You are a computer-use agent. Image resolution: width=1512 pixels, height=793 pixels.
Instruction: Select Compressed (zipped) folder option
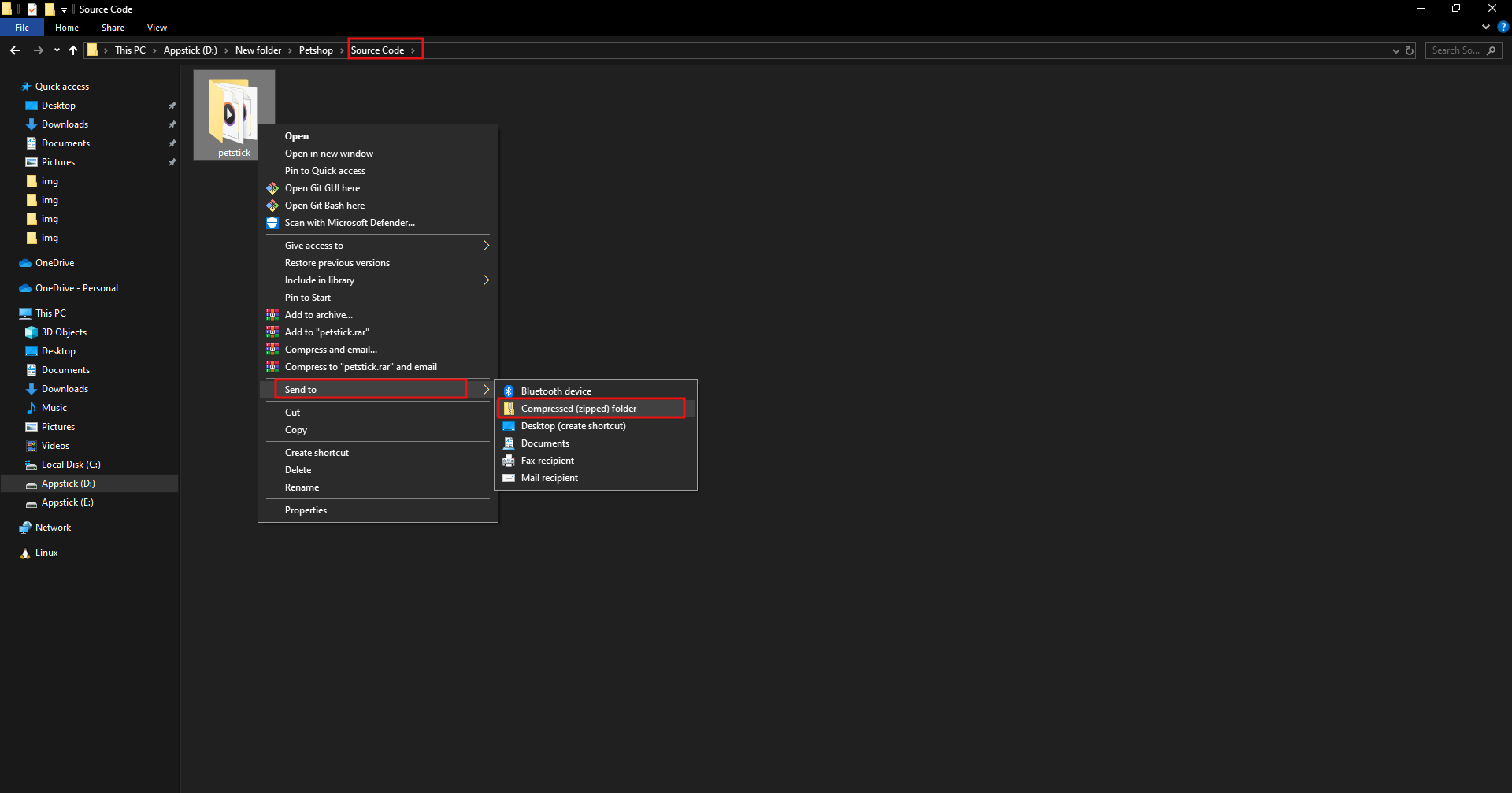(579, 409)
